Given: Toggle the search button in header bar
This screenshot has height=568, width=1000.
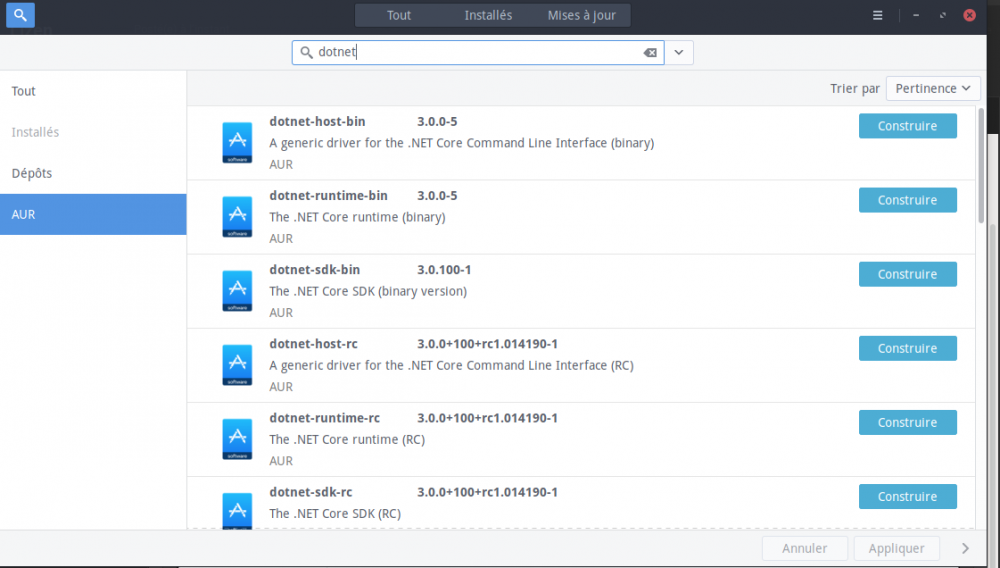Looking at the screenshot, I should tap(20, 15).
